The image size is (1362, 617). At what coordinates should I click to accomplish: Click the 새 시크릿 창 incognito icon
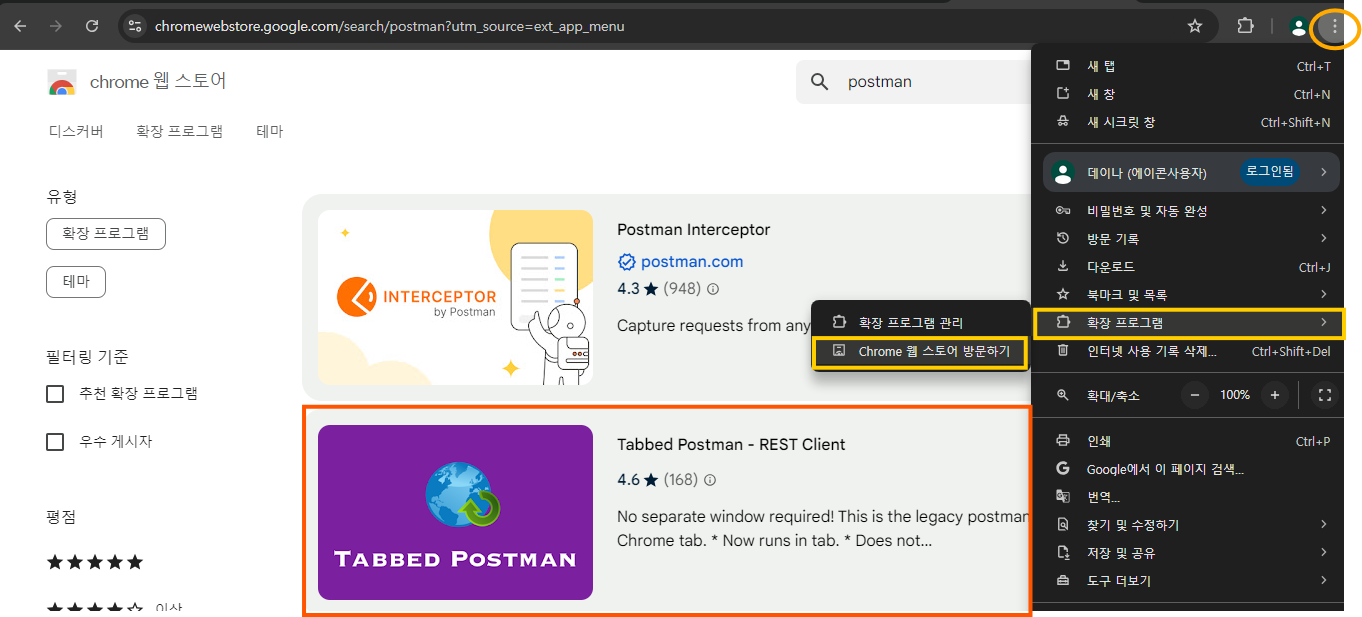tap(1063, 122)
